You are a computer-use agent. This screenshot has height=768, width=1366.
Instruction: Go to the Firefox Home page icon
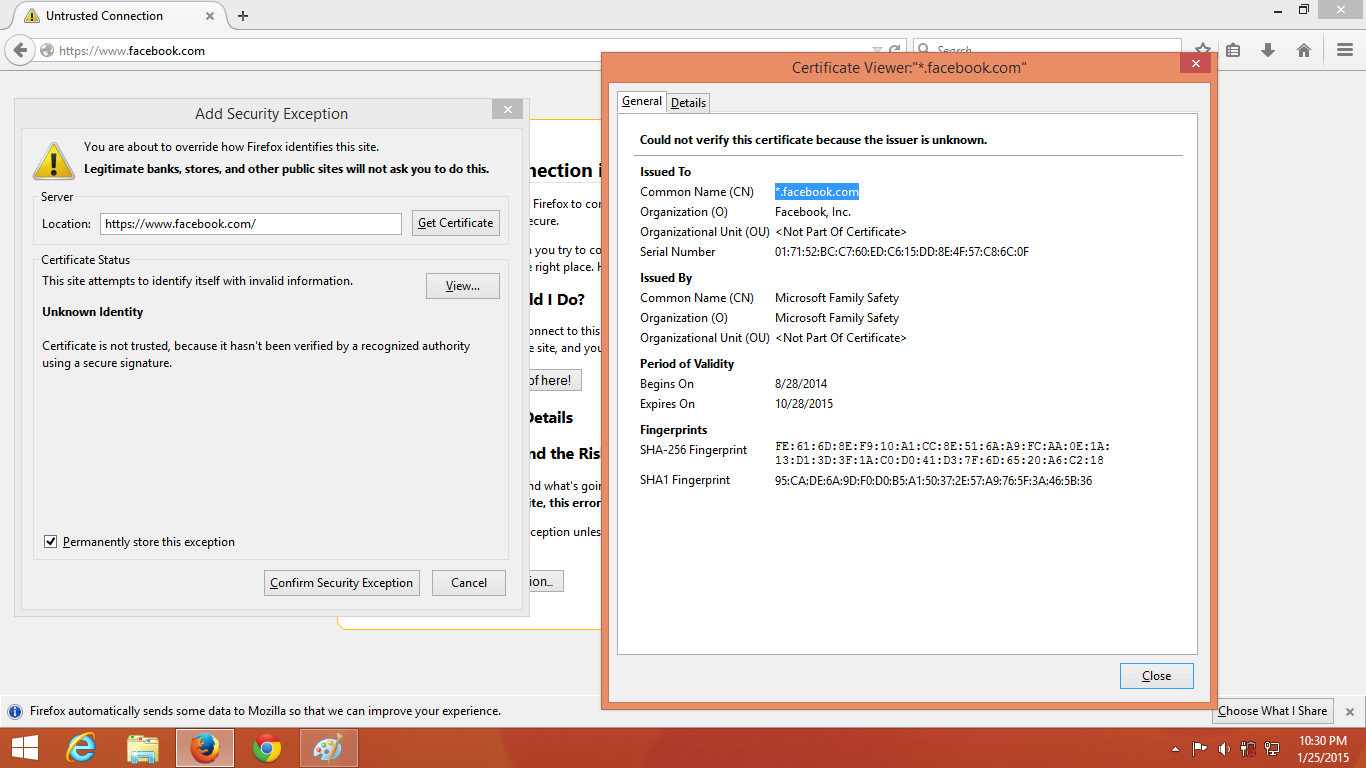[x=1304, y=50]
